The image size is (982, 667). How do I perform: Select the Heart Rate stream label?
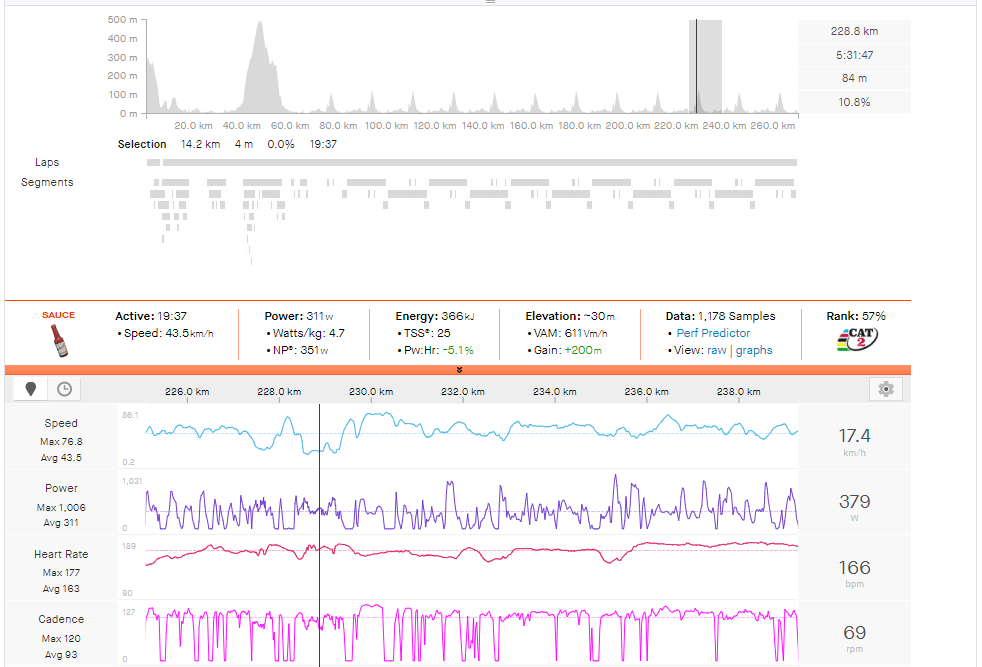[x=61, y=554]
